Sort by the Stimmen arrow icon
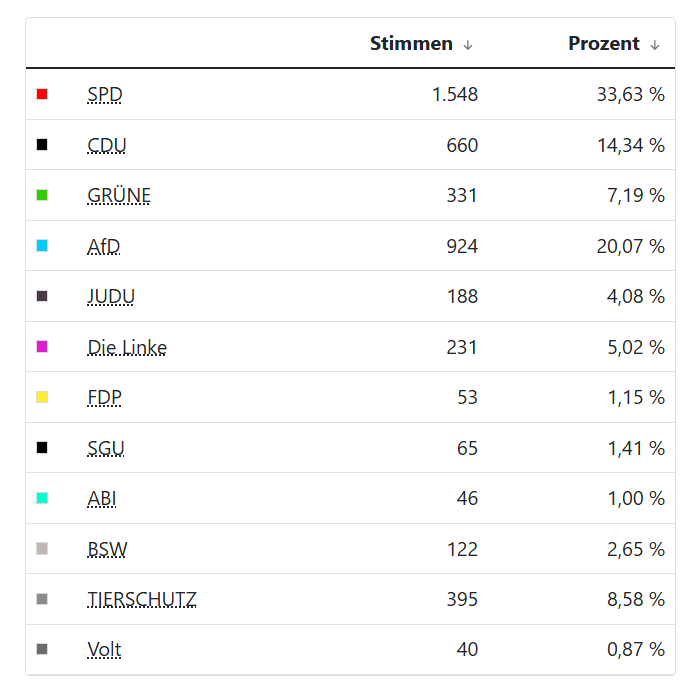This screenshot has width=680, height=692. click(x=468, y=45)
